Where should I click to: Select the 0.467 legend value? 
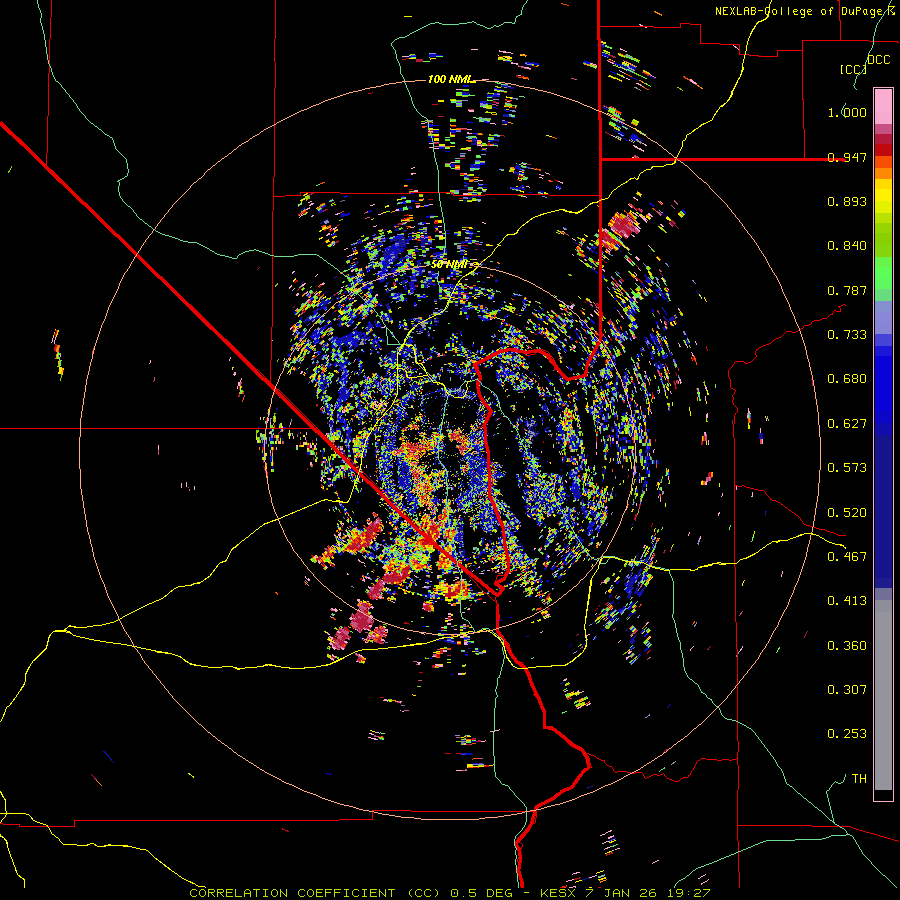point(847,557)
